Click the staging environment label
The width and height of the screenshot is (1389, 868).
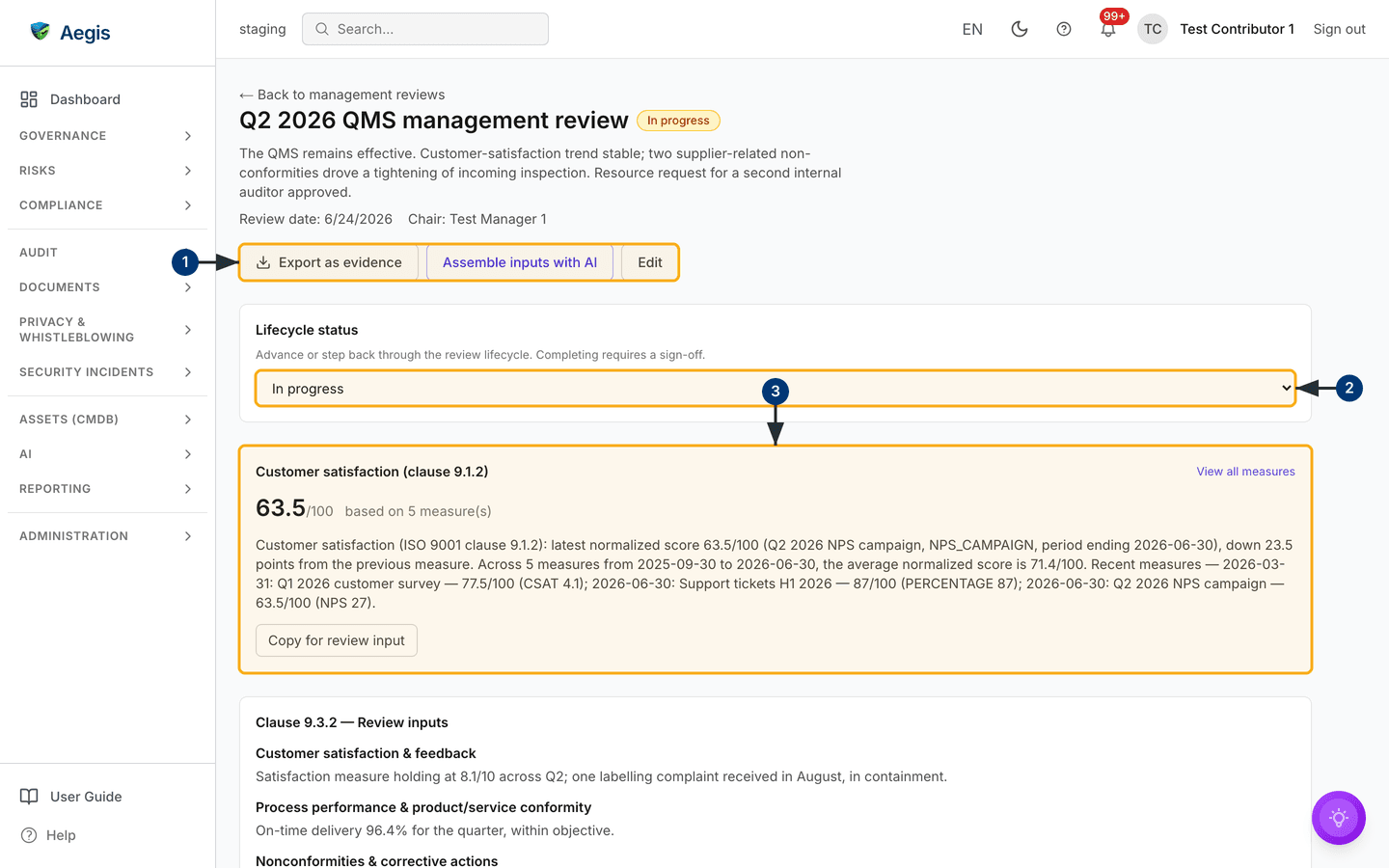pyautogui.click(x=262, y=29)
